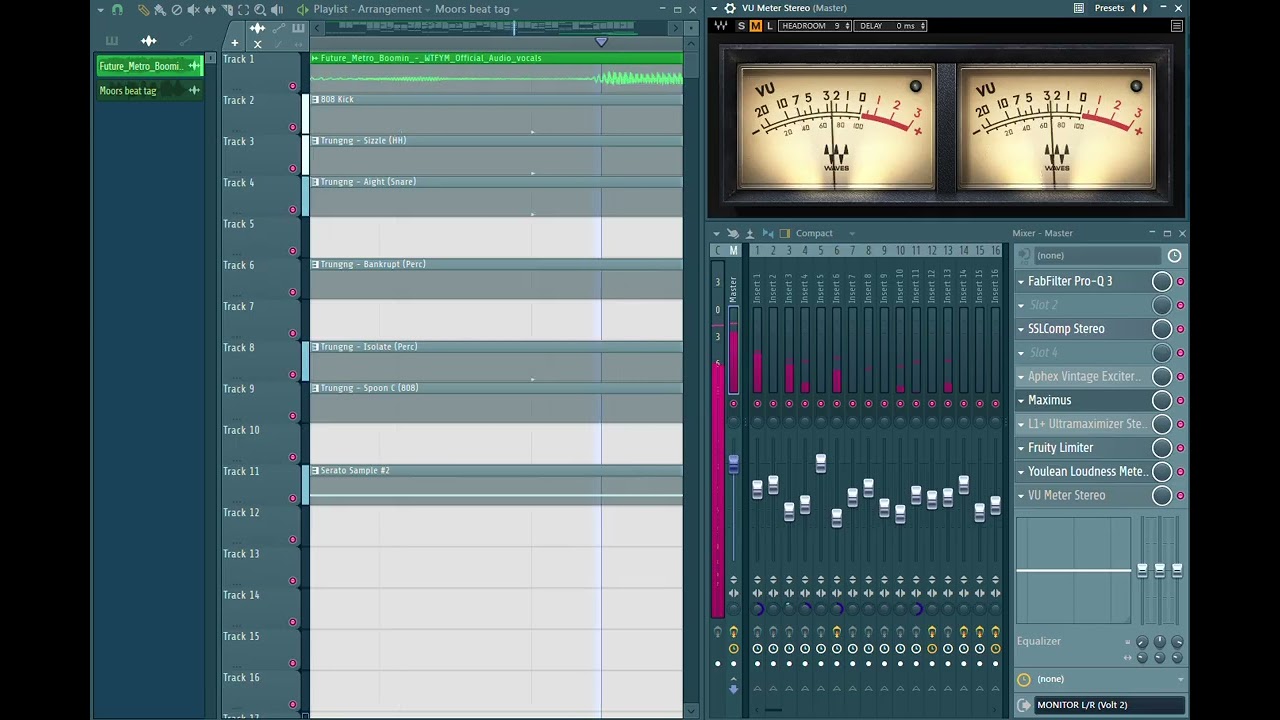
Task: Open the Youlean Loudness Meter slot arrow
Action: (1021, 472)
